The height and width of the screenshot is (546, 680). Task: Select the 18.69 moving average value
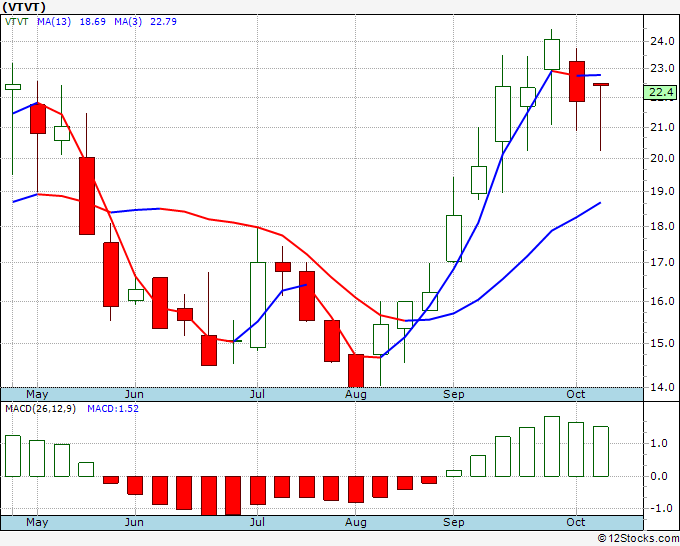point(92,21)
